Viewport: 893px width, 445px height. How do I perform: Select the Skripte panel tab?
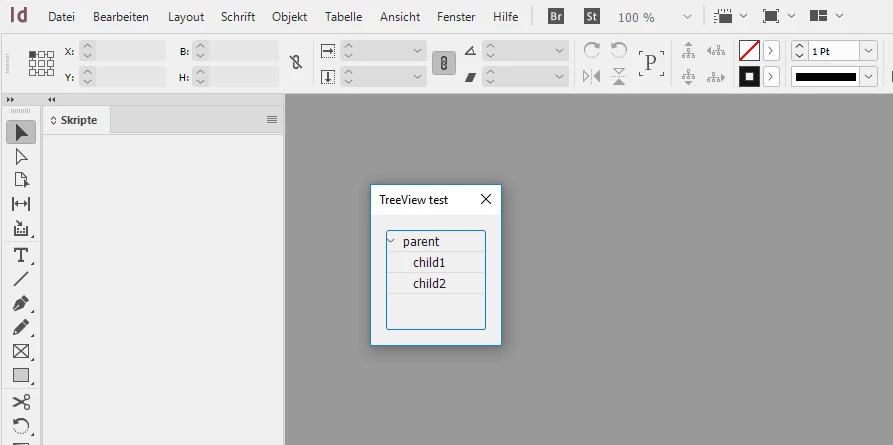click(76, 120)
